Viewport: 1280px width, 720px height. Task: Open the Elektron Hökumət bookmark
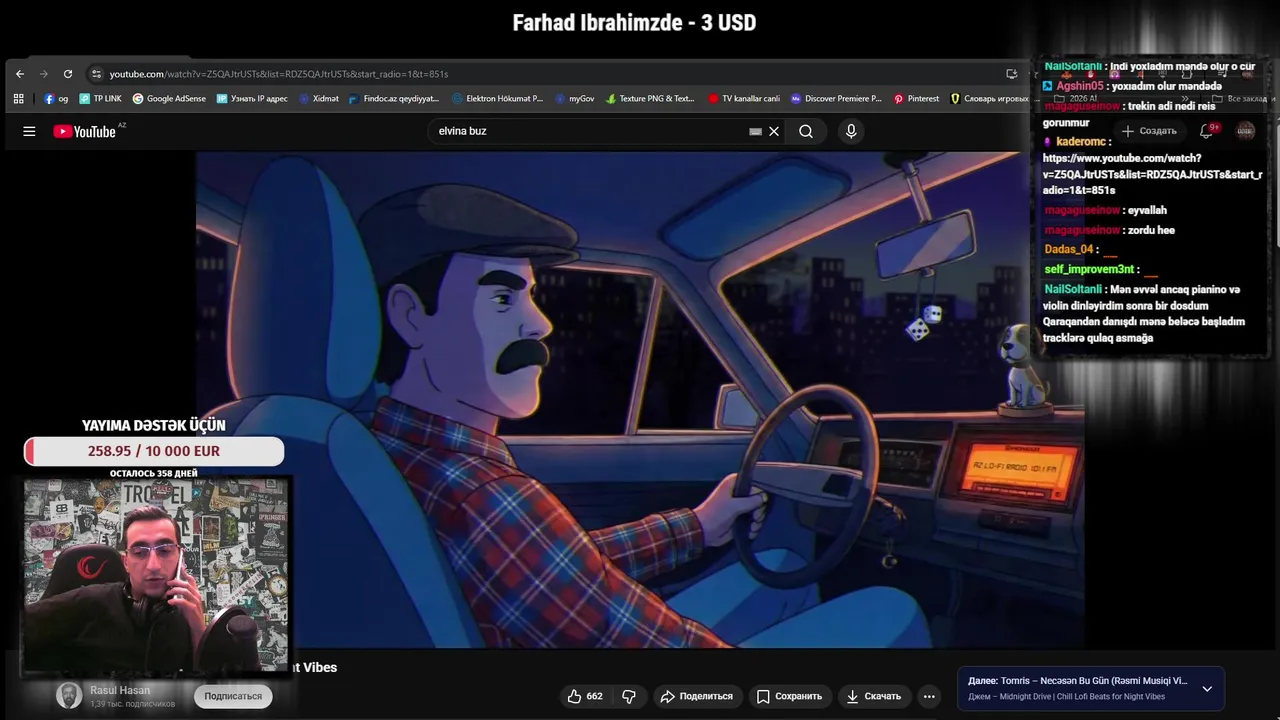click(x=498, y=99)
